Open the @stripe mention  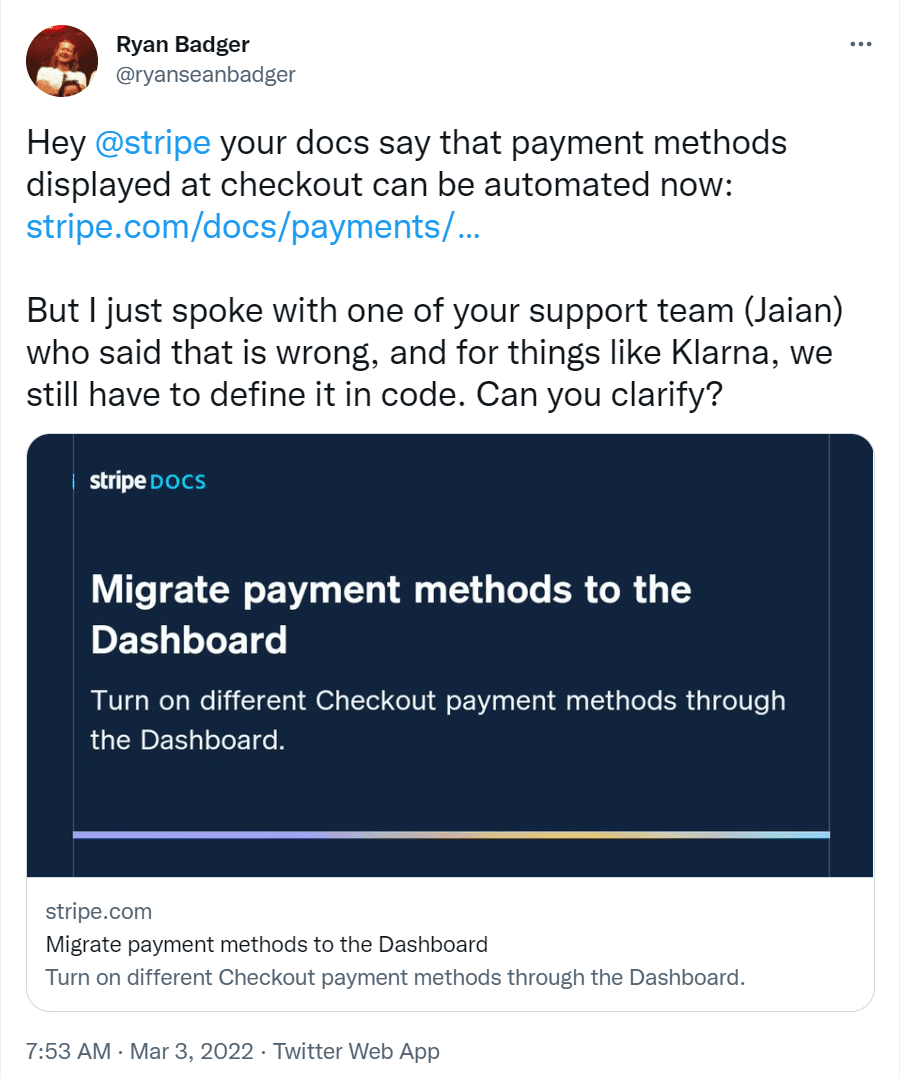[153, 143]
